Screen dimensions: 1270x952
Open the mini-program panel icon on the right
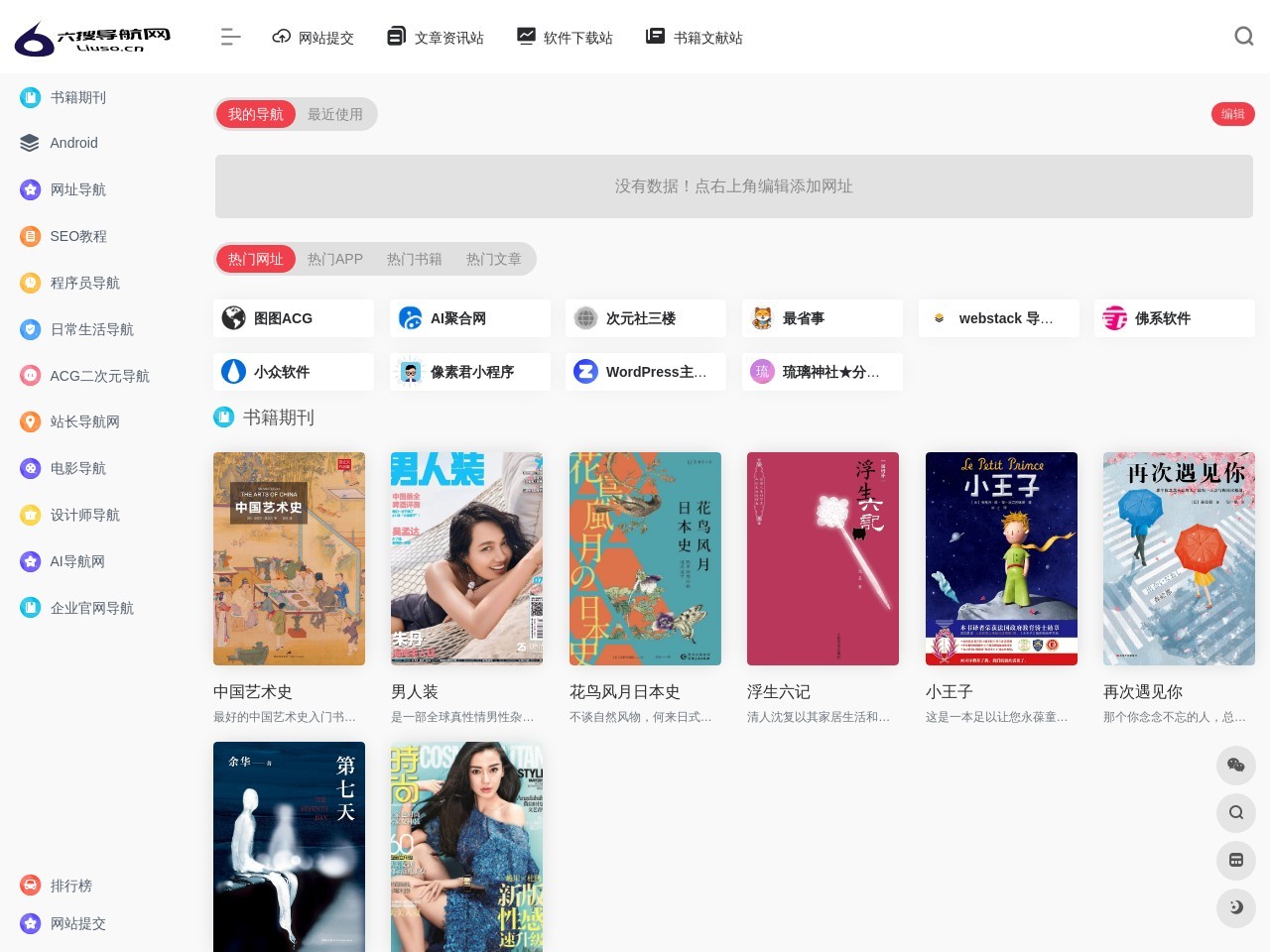[x=1235, y=860]
